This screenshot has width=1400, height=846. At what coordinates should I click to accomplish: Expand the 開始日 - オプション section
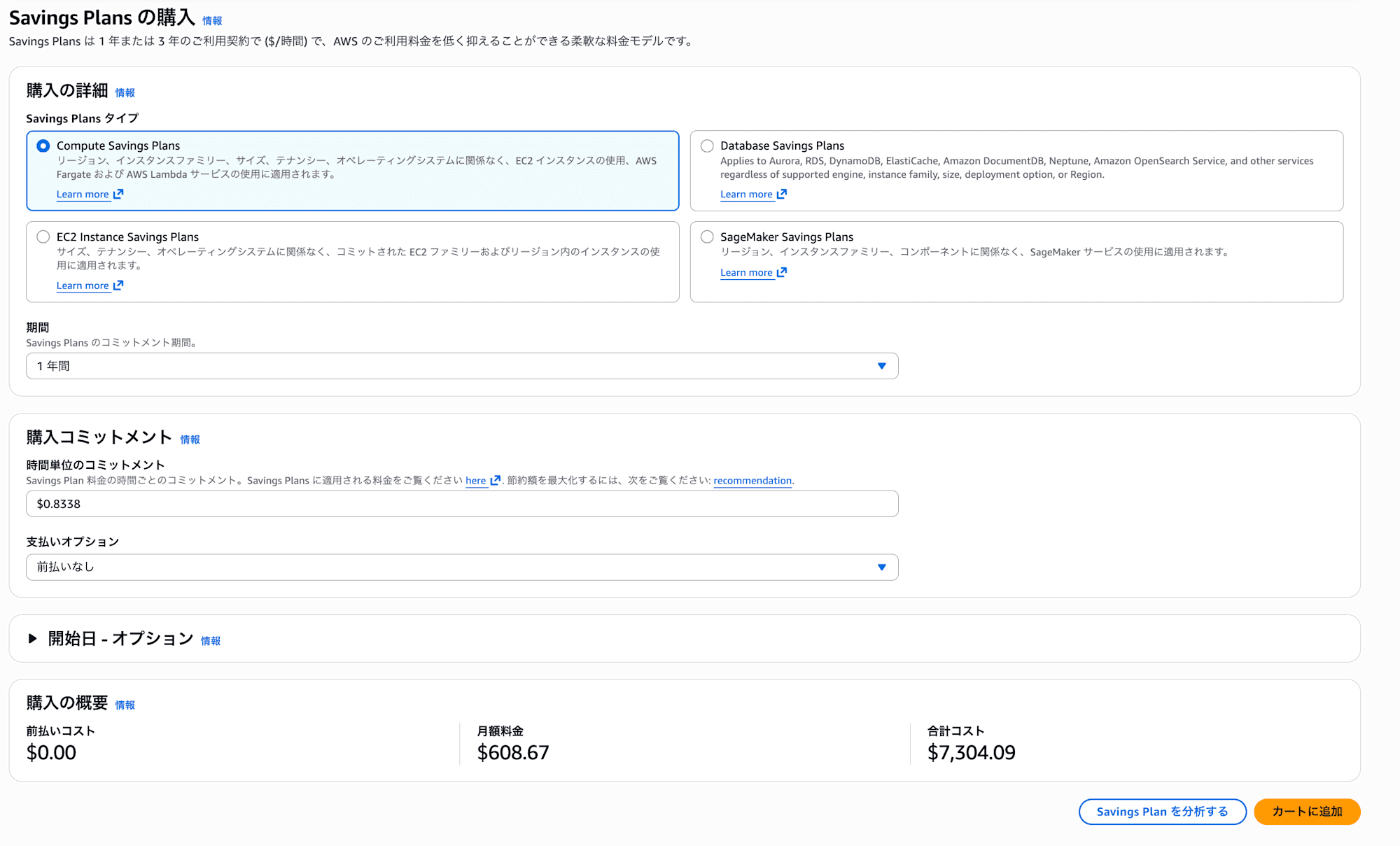[x=32, y=638]
